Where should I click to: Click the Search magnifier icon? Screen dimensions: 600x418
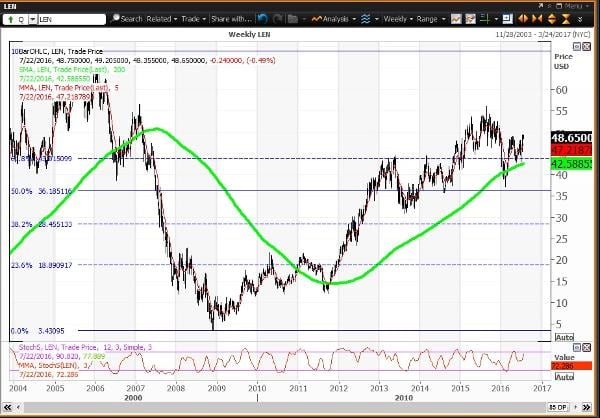(115, 18)
